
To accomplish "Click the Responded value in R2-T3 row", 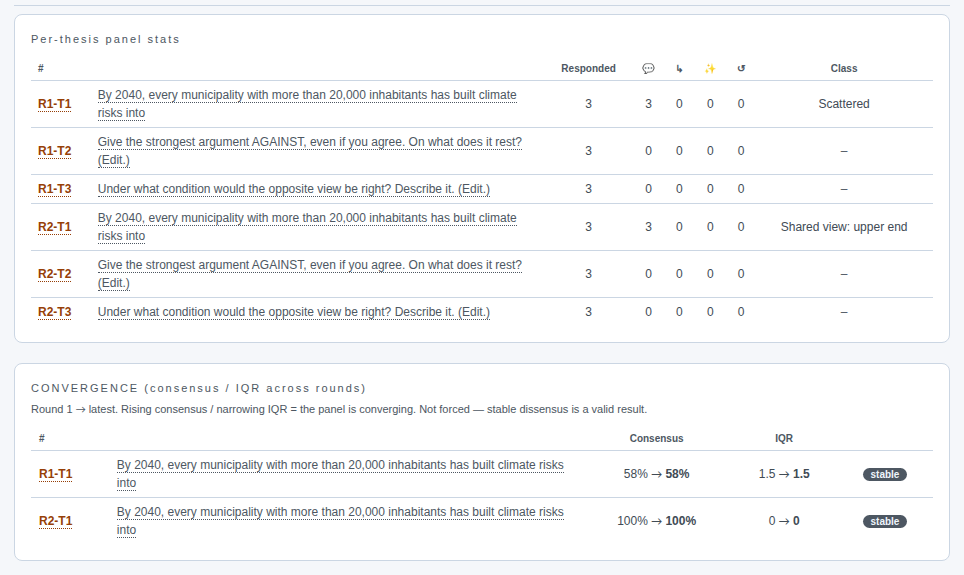I will (x=588, y=312).
